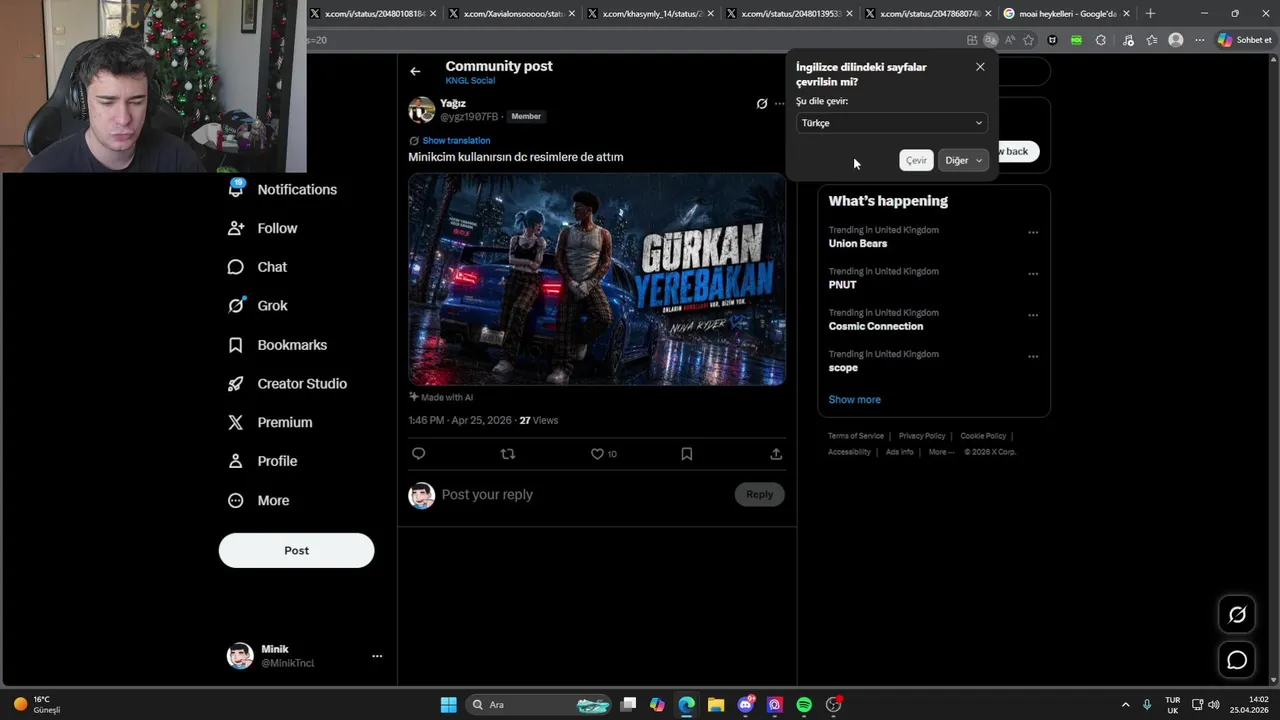Open the three-dot menu on Yağız's post
This screenshot has width=1280, height=720.
pyautogui.click(x=780, y=103)
